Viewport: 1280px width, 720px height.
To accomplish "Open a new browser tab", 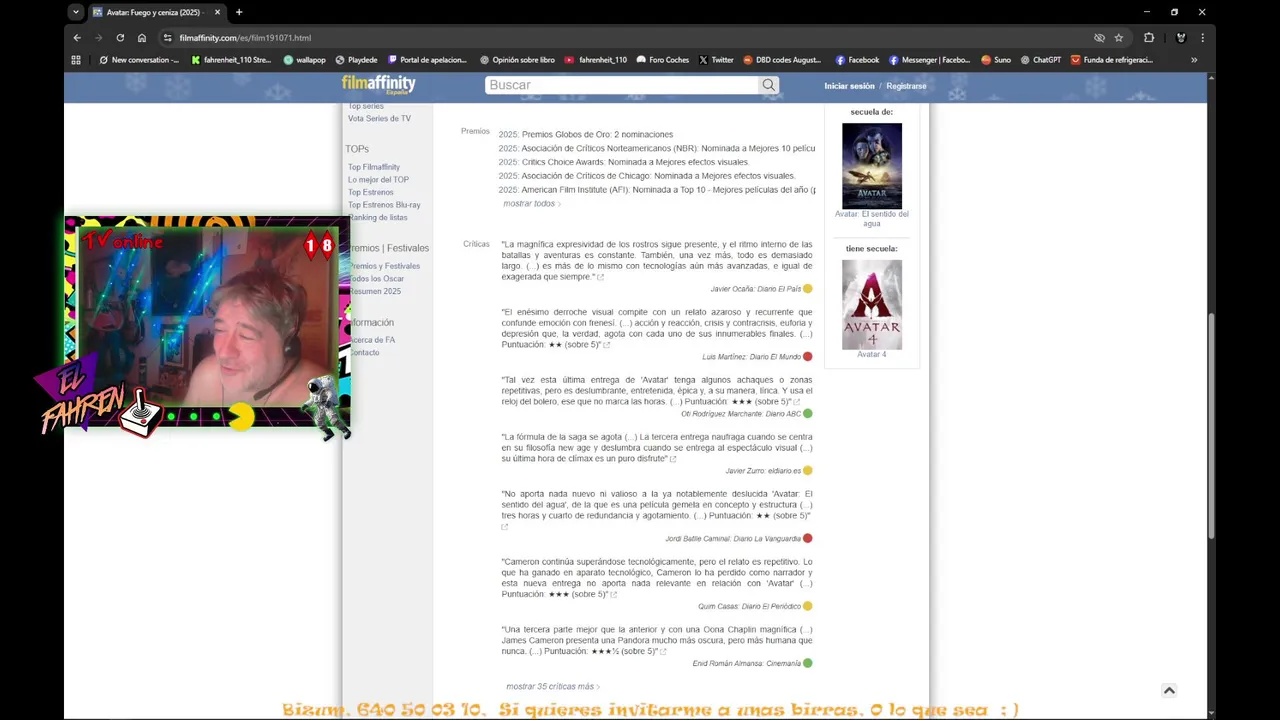I will click(x=239, y=12).
